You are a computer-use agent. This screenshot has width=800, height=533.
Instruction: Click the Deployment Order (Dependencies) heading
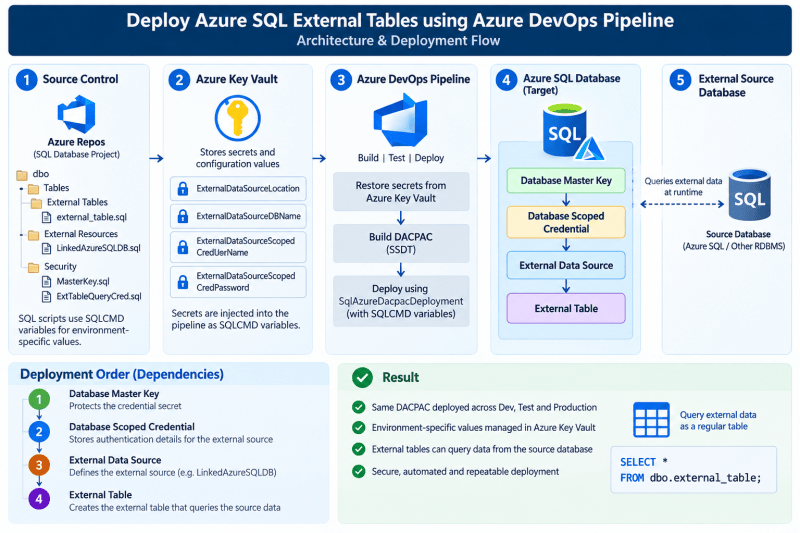(x=122, y=374)
